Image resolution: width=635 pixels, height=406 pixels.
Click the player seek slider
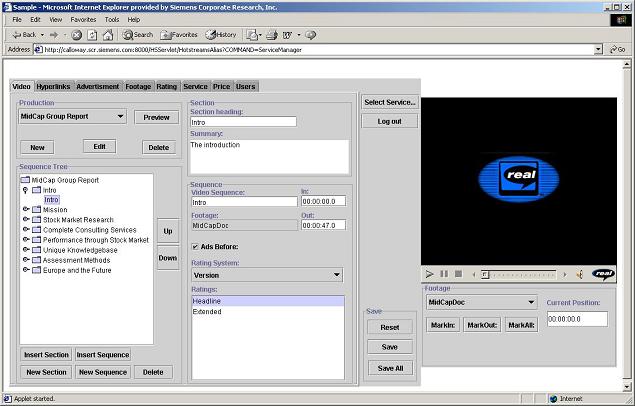(x=517, y=274)
